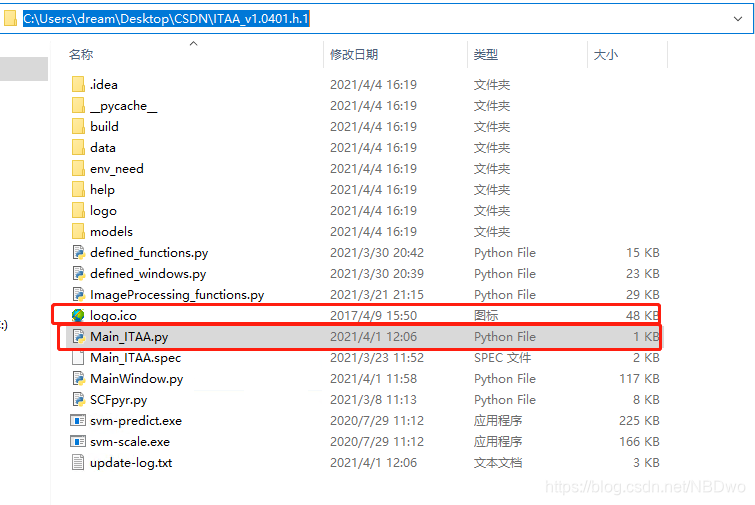Click the defined_functions.py Python file icon
The image size is (755, 505).
(x=78, y=252)
